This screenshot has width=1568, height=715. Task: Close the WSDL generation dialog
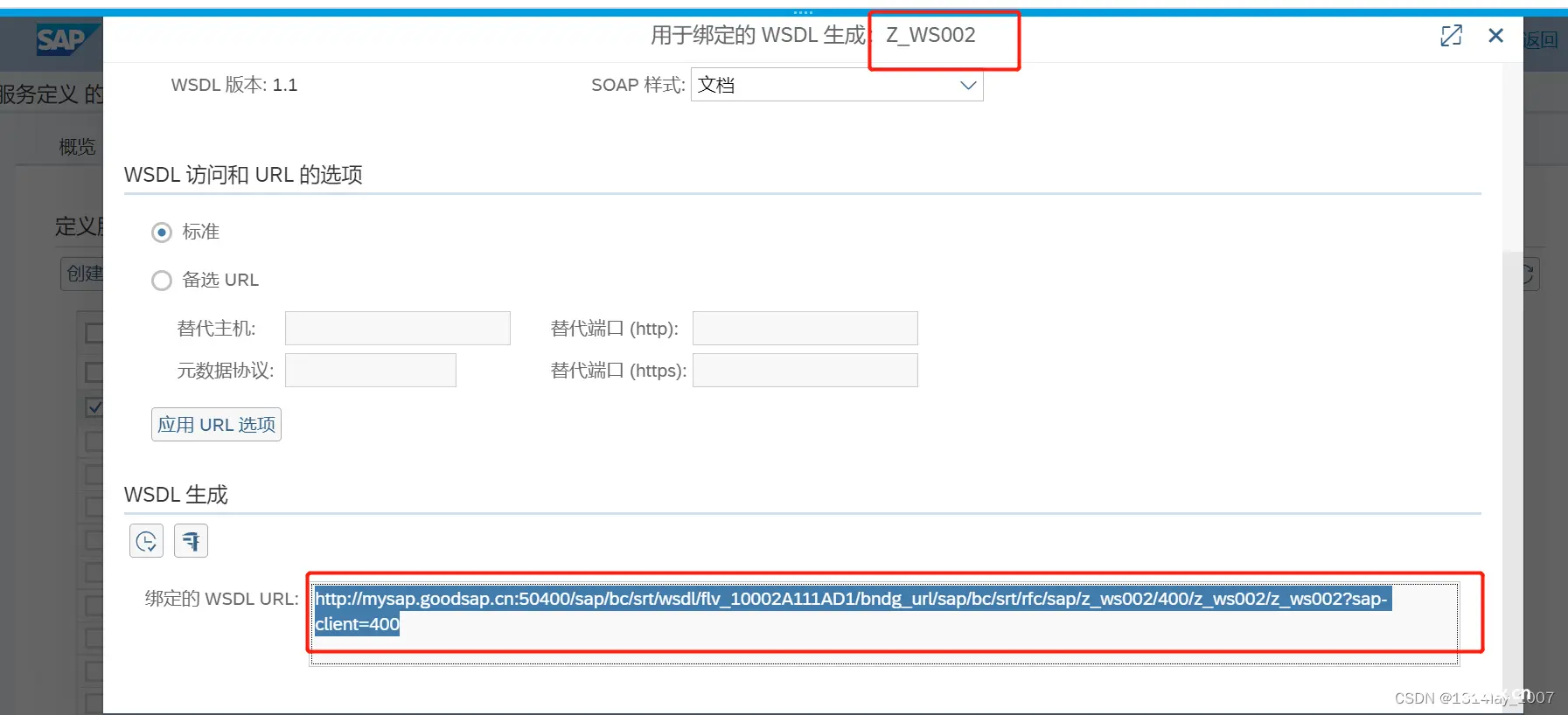pos(1496,36)
